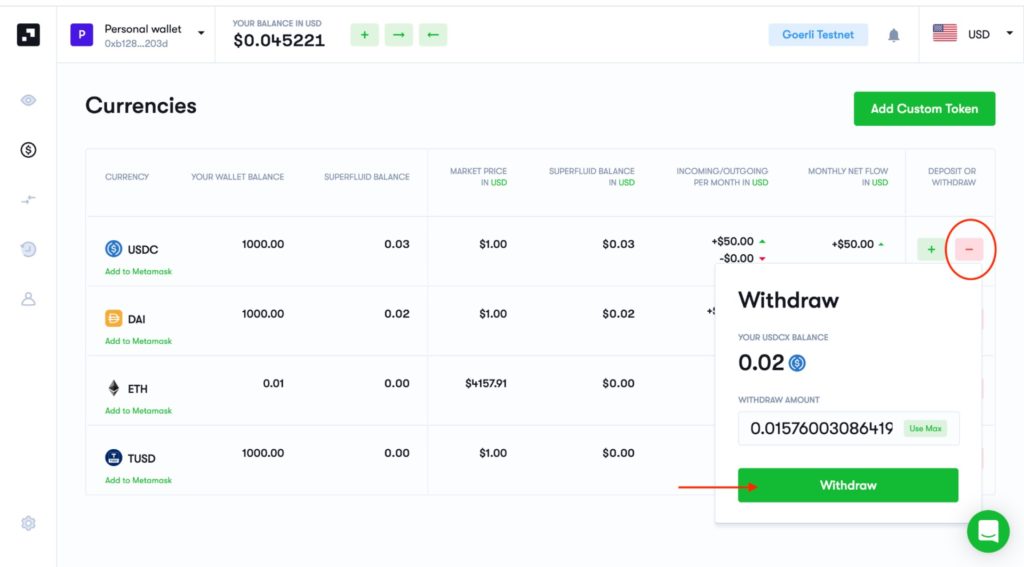The height and width of the screenshot is (567, 1024).
Task: Click the INCOMING/OUTGOING PER MONTH column header
Action: [722, 177]
